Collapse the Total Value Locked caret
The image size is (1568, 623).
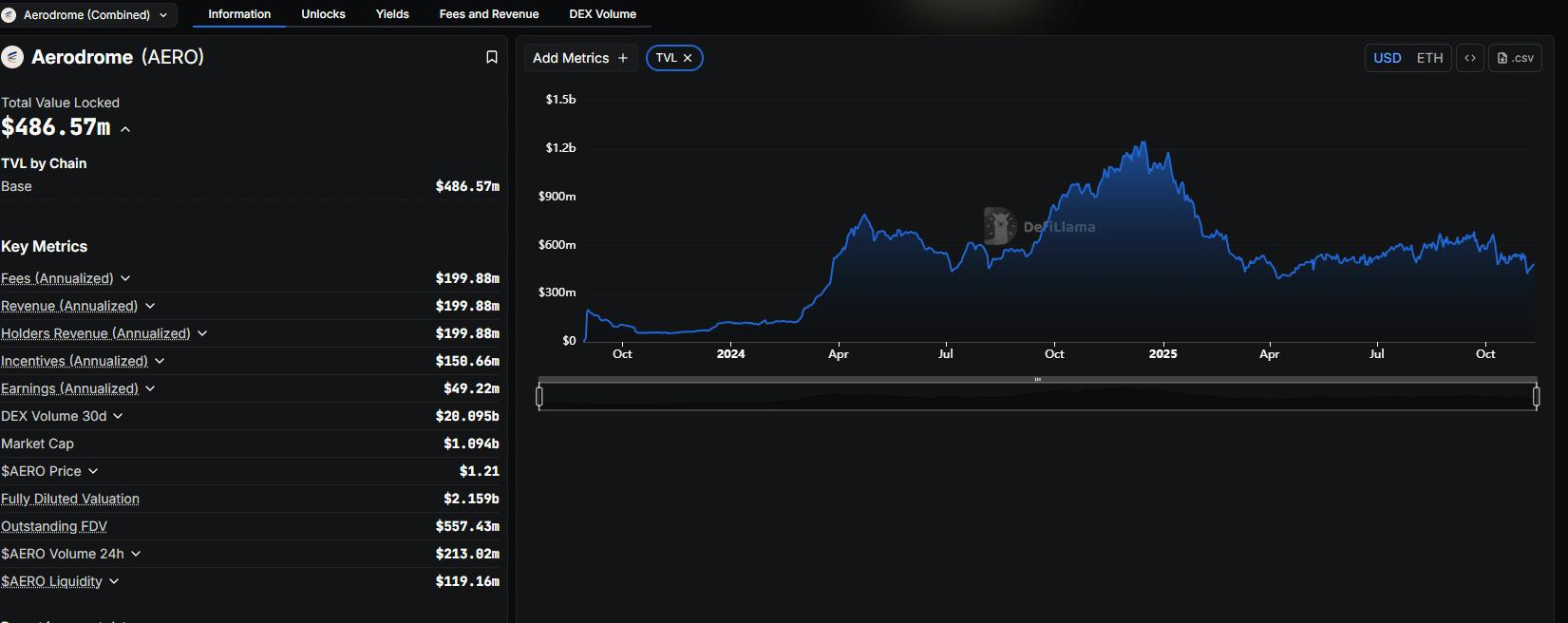(x=125, y=129)
